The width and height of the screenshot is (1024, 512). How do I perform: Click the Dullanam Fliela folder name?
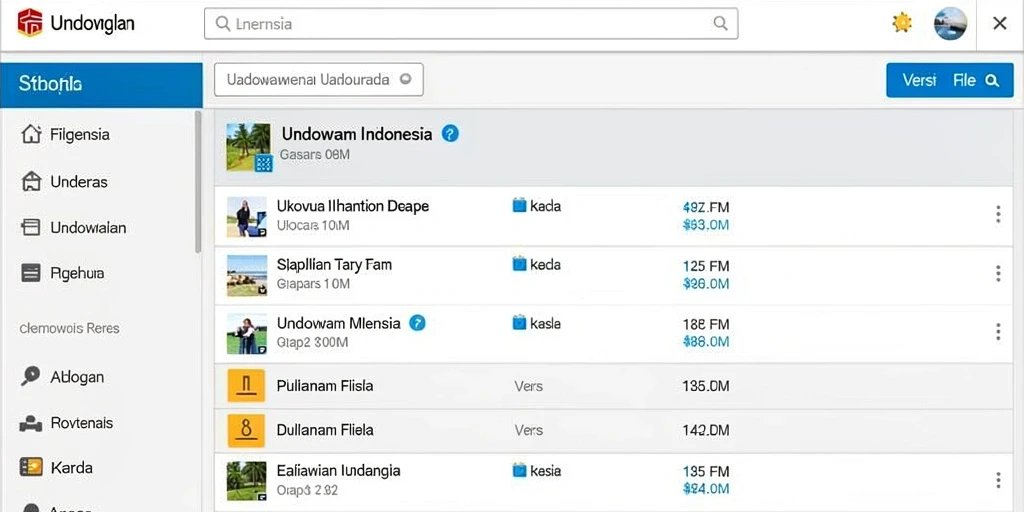click(325, 430)
